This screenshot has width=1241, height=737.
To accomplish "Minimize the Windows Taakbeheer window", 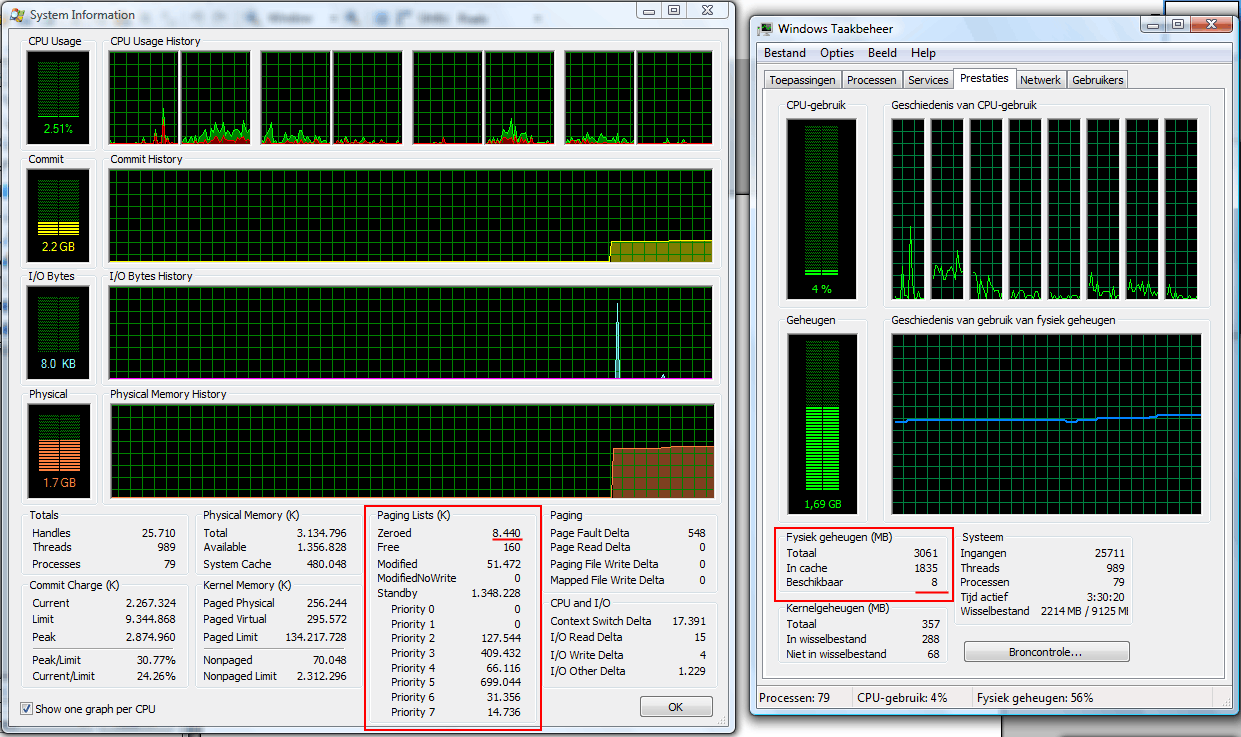I will 1151,25.
